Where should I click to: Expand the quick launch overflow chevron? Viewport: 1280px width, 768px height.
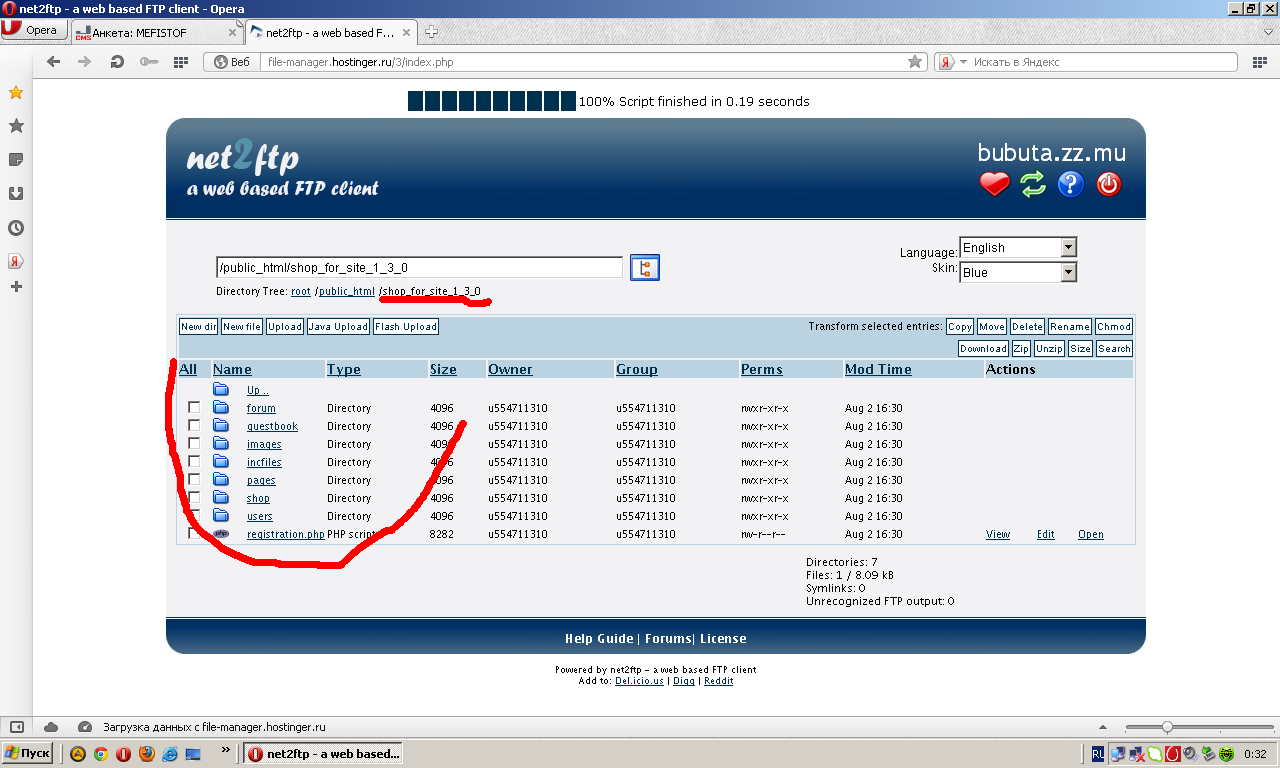[x=225, y=750]
